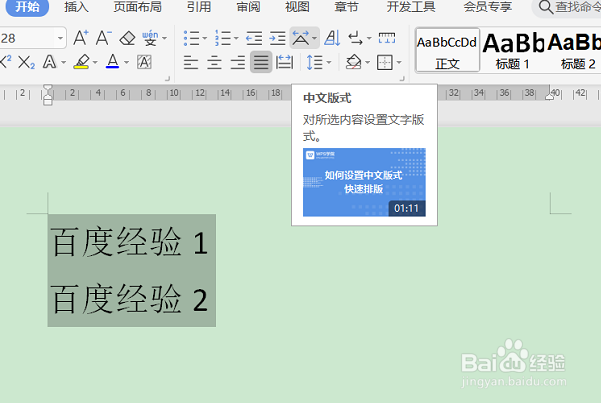Increase font size with the A+ icon
Screen dimensions: 601x403
[x=80, y=38]
